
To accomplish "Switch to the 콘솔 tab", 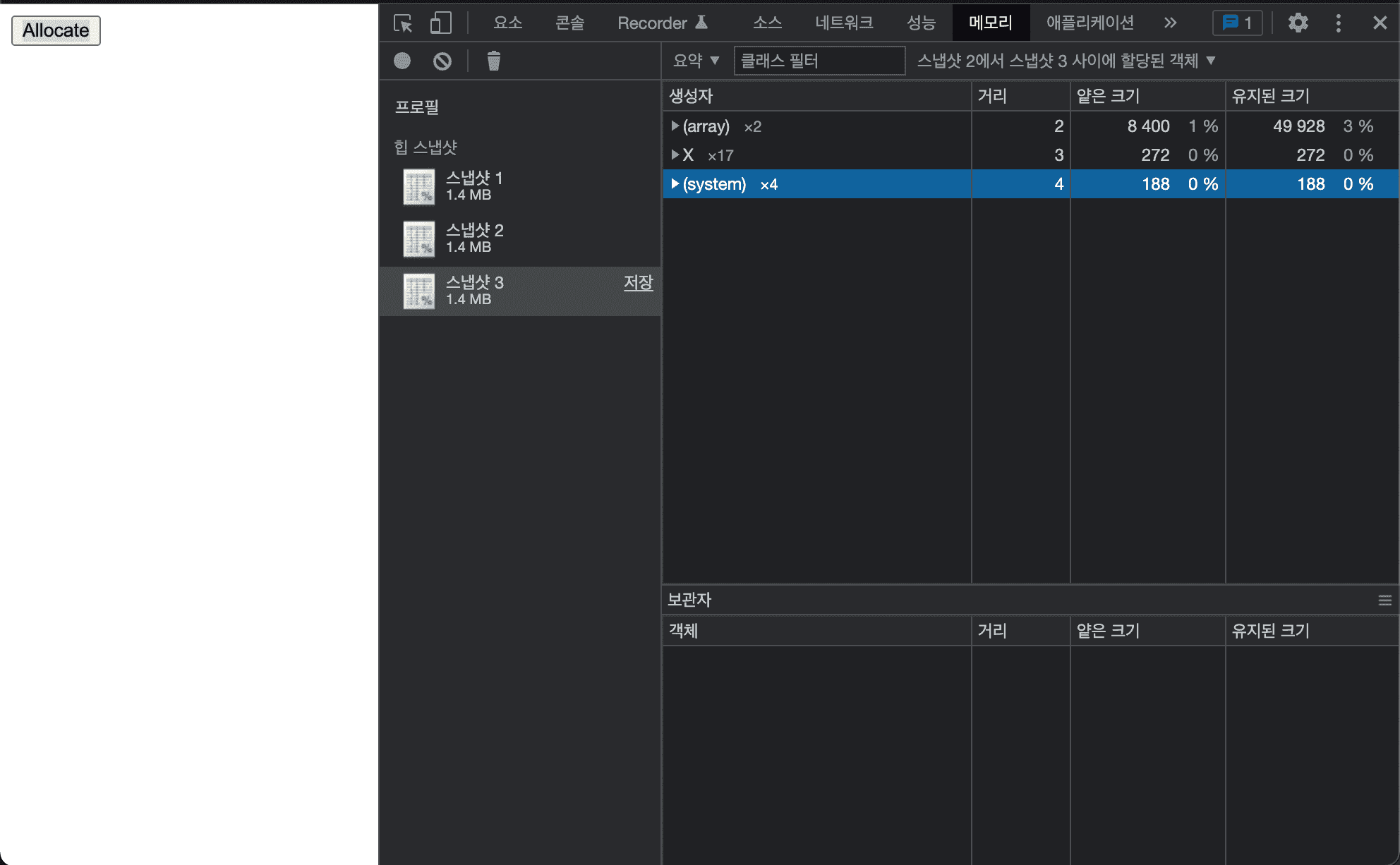I will (569, 23).
